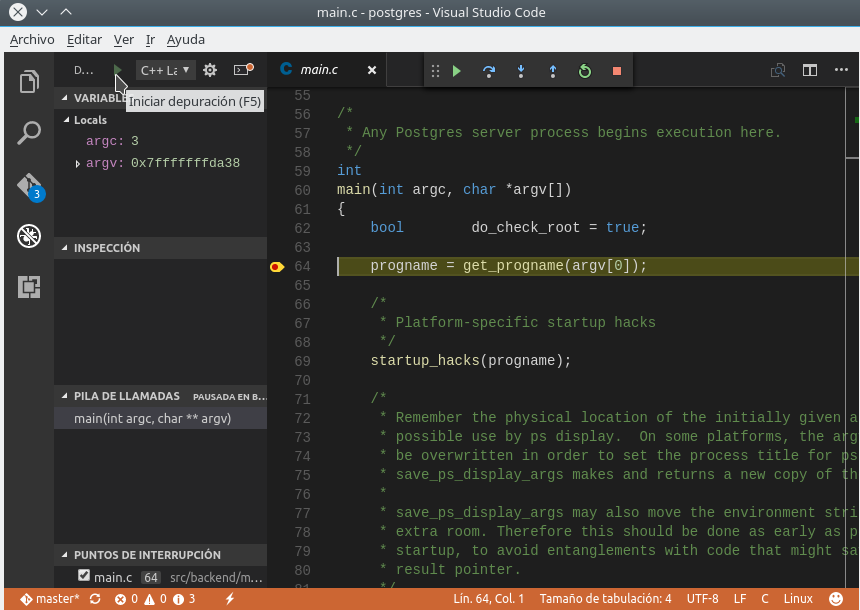This screenshot has height=610, width=860.
Task: Toggle the main.c breakpoint checkbox
Action: coord(84,576)
